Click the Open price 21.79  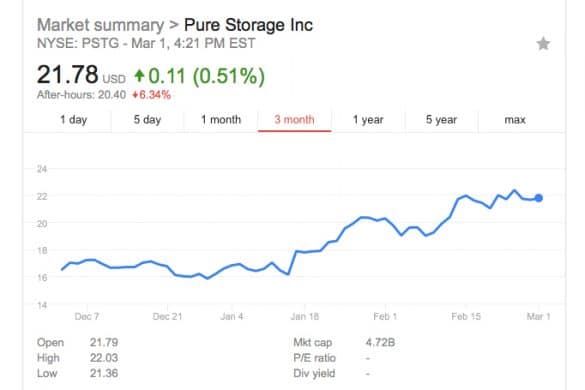click(104, 342)
